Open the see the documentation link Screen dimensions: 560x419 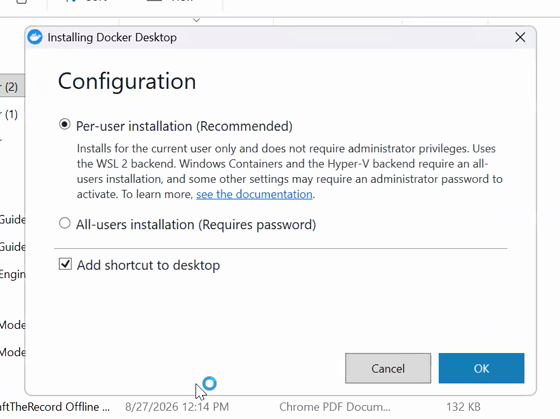pyautogui.click(x=254, y=194)
